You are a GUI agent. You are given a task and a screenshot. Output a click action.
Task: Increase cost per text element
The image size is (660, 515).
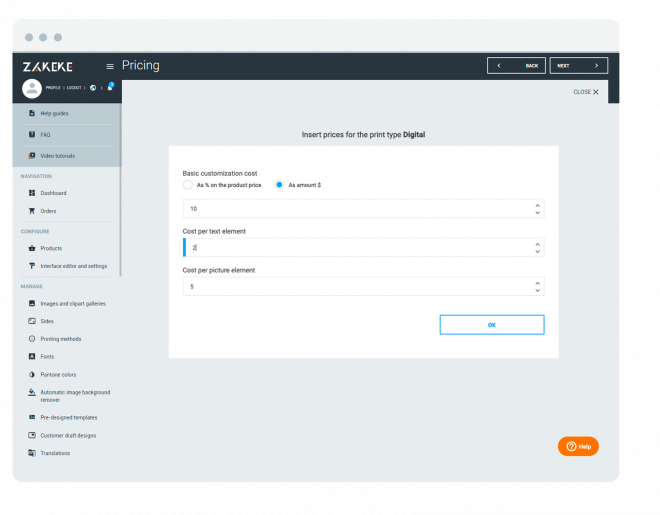[x=538, y=244]
